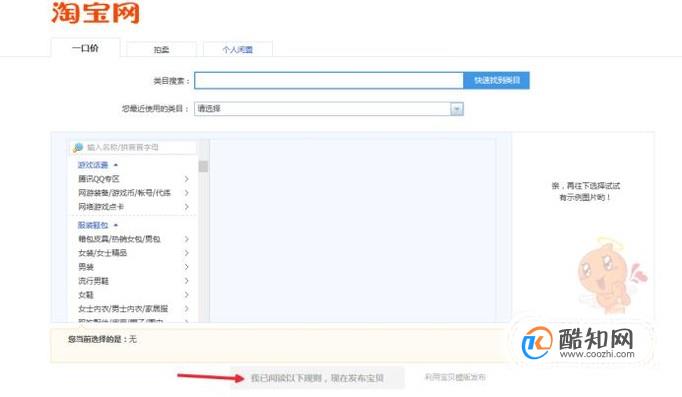Open the recently used category dropdown
The width and height of the screenshot is (682, 397).
pyautogui.click(x=329, y=109)
